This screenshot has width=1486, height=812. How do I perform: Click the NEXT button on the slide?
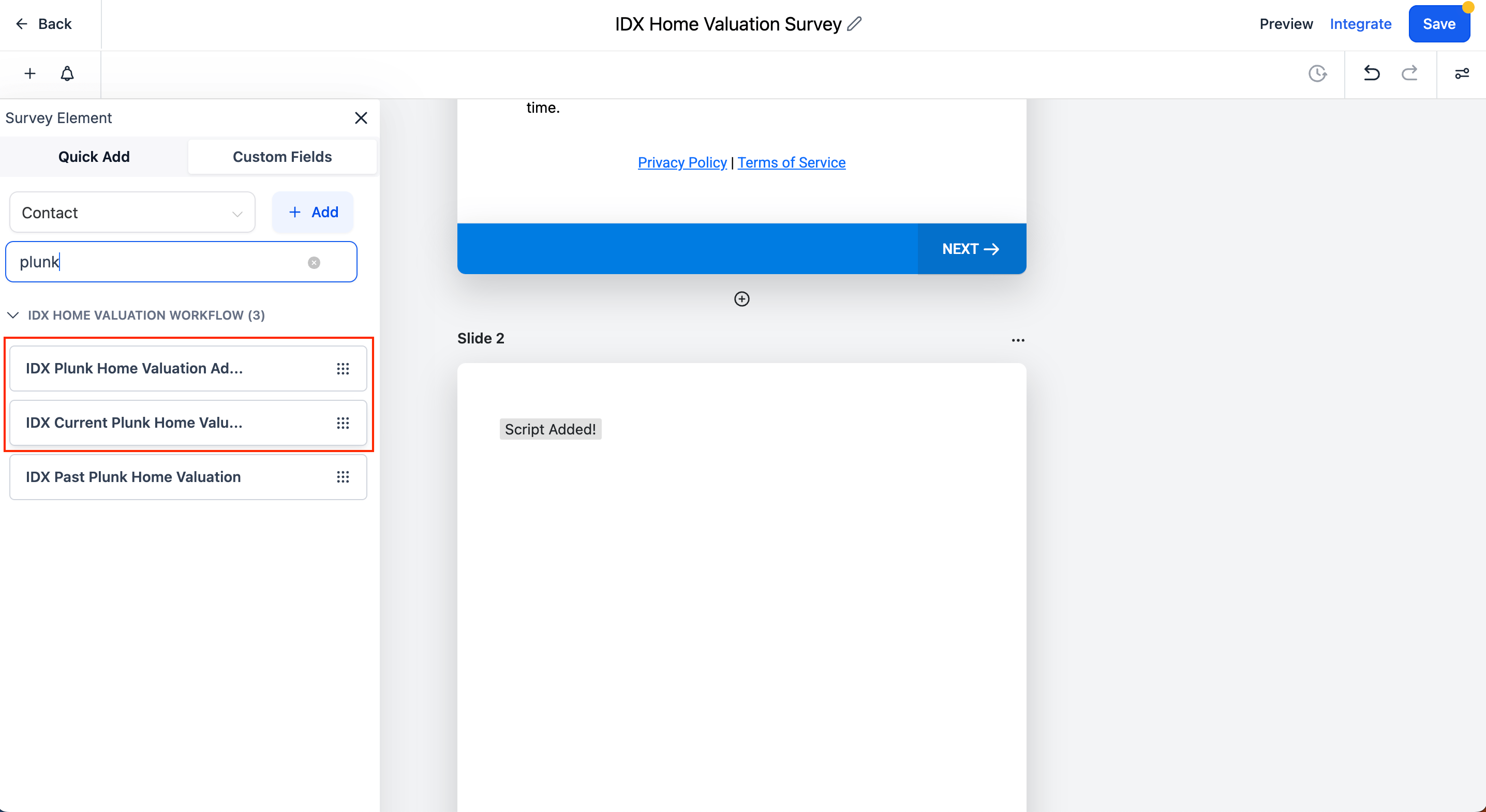[971, 249]
